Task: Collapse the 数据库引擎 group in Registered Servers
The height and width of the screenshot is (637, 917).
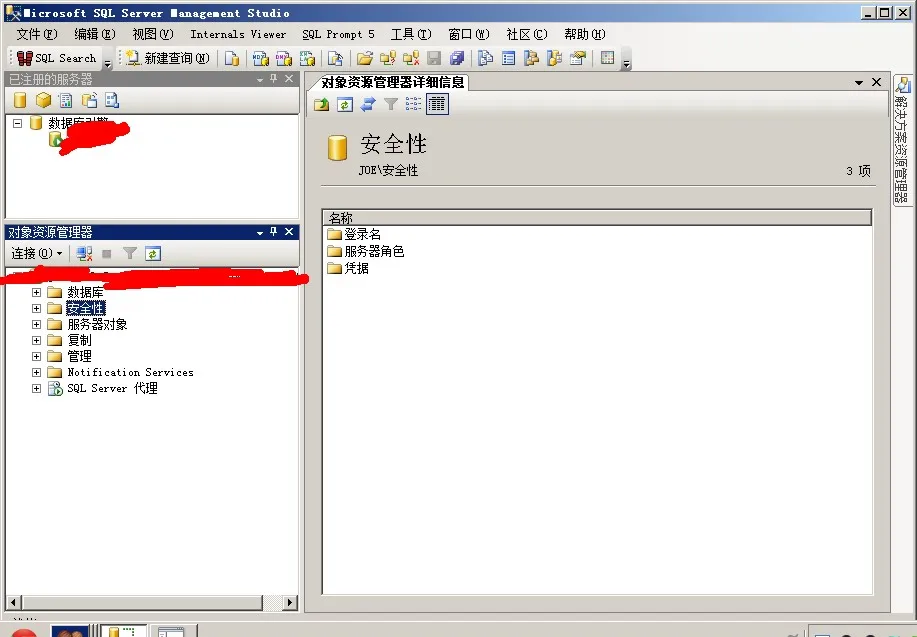Action: coord(18,123)
